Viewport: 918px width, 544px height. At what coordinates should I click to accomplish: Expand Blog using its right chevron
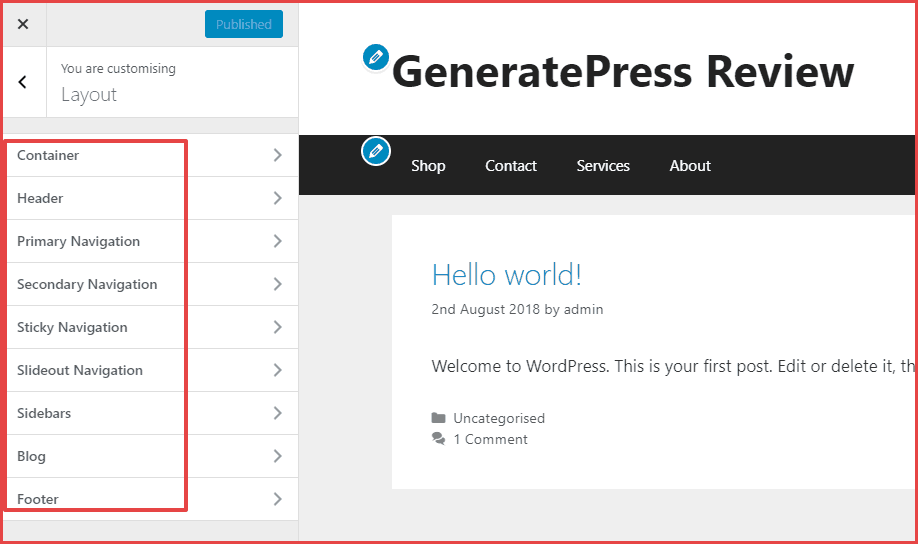coord(278,456)
